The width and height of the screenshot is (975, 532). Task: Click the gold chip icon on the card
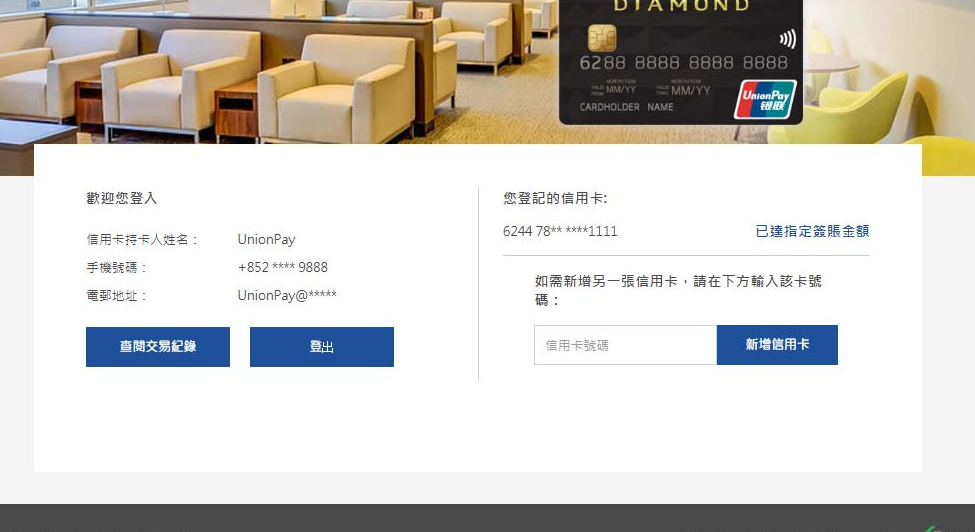(x=602, y=38)
